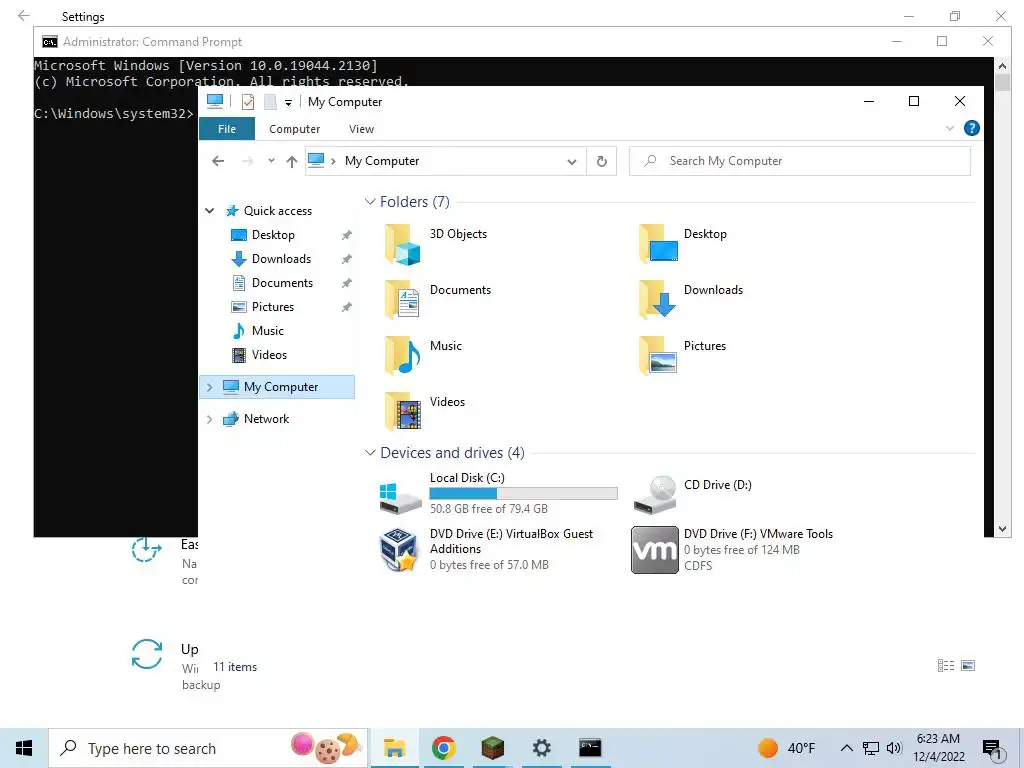The height and width of the screenshot is (768, 1024).
Task: Expand the Network tree node
Action: tap(210, 419)
